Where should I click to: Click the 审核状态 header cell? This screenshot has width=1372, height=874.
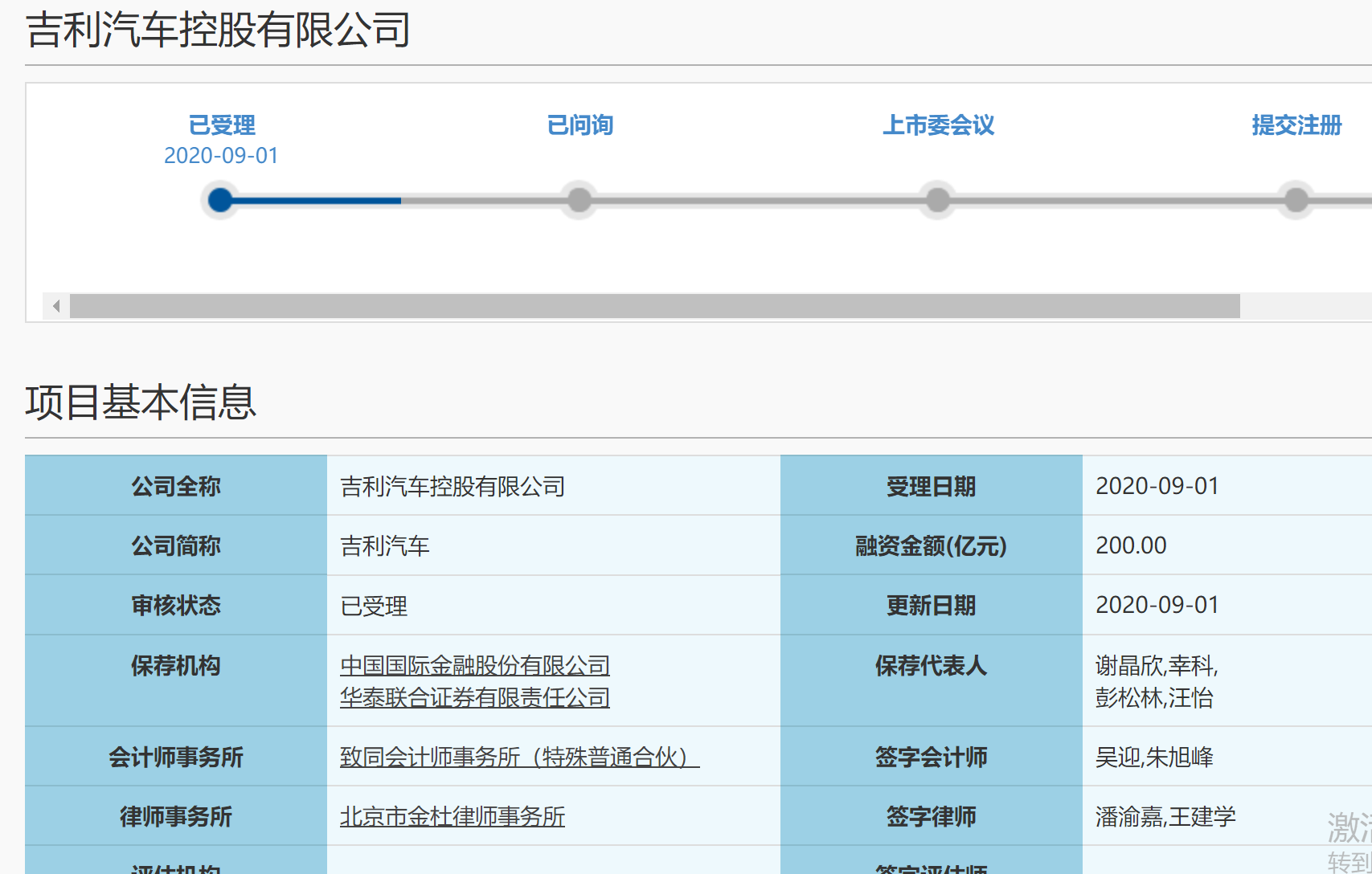[x=176, y=605]
